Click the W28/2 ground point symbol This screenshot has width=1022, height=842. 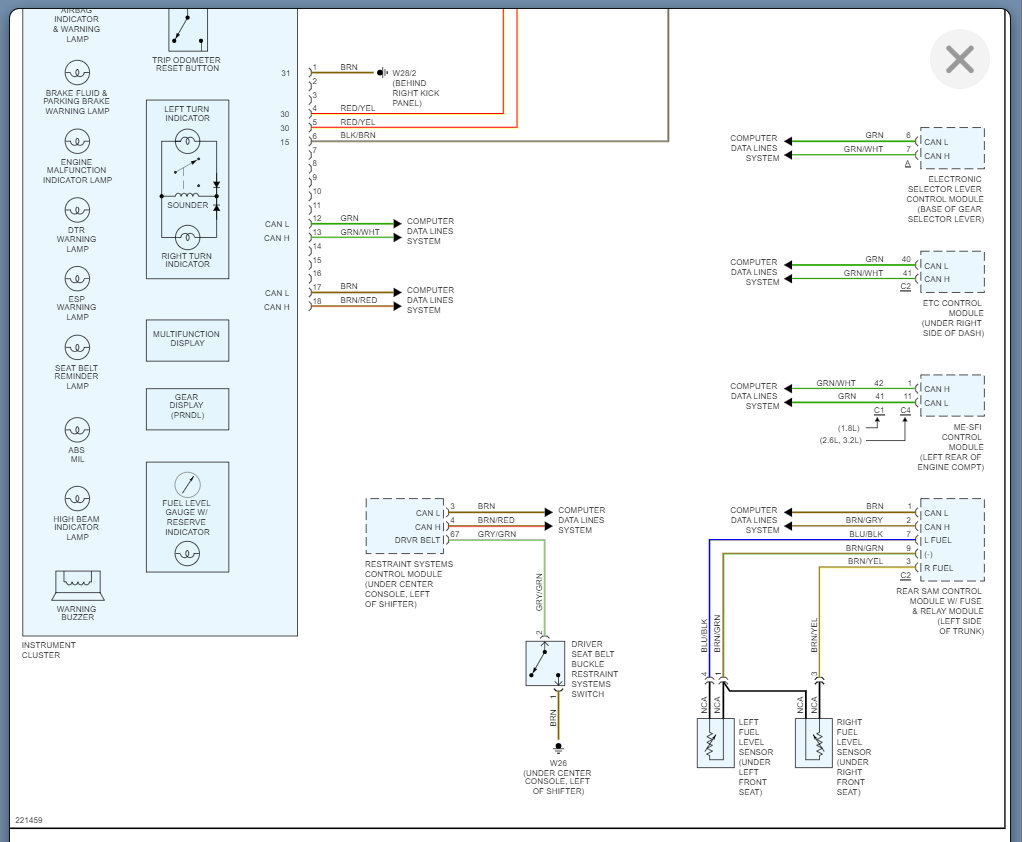coord(382,72)
